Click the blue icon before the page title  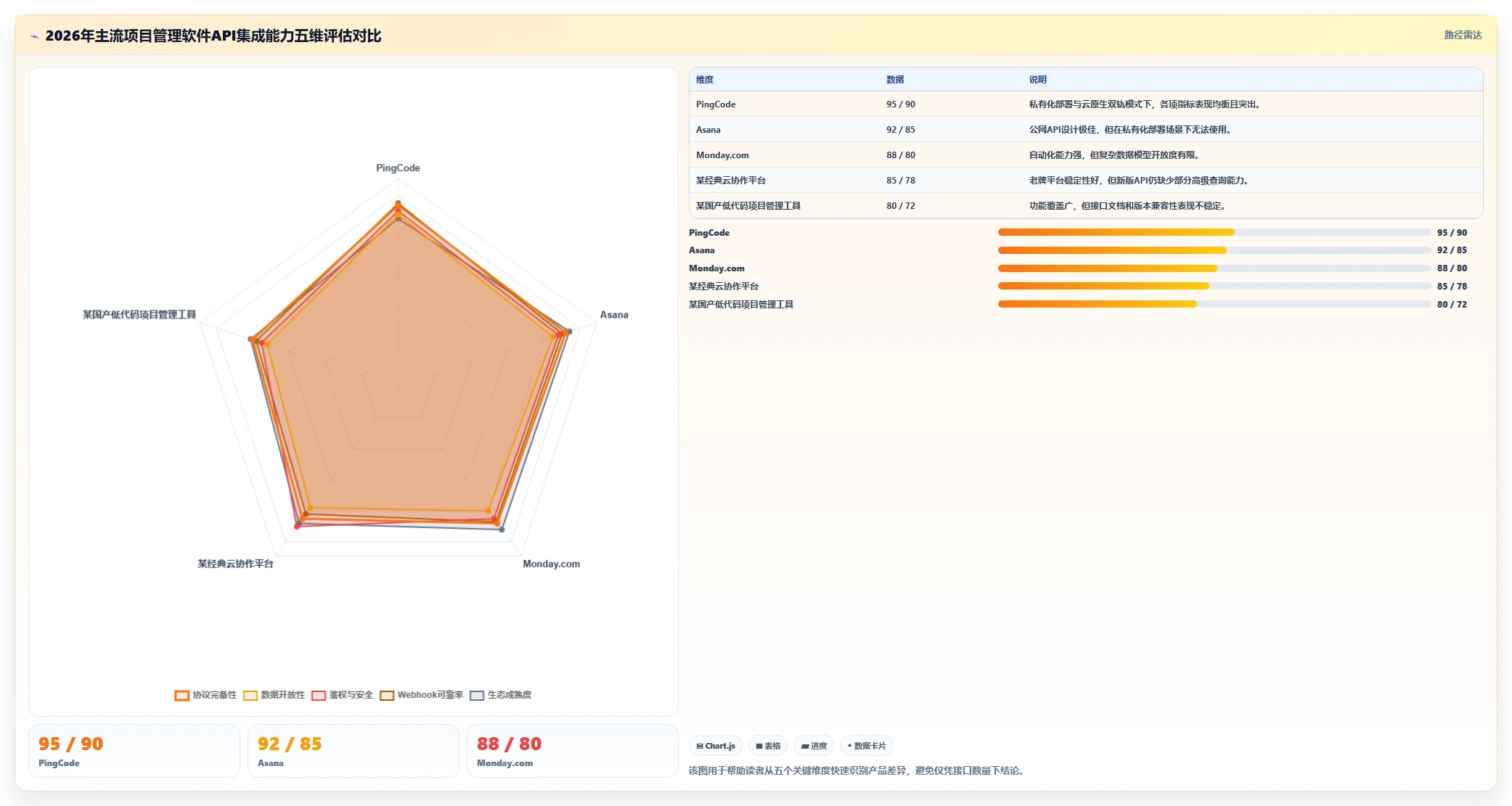tap(34, 36)
